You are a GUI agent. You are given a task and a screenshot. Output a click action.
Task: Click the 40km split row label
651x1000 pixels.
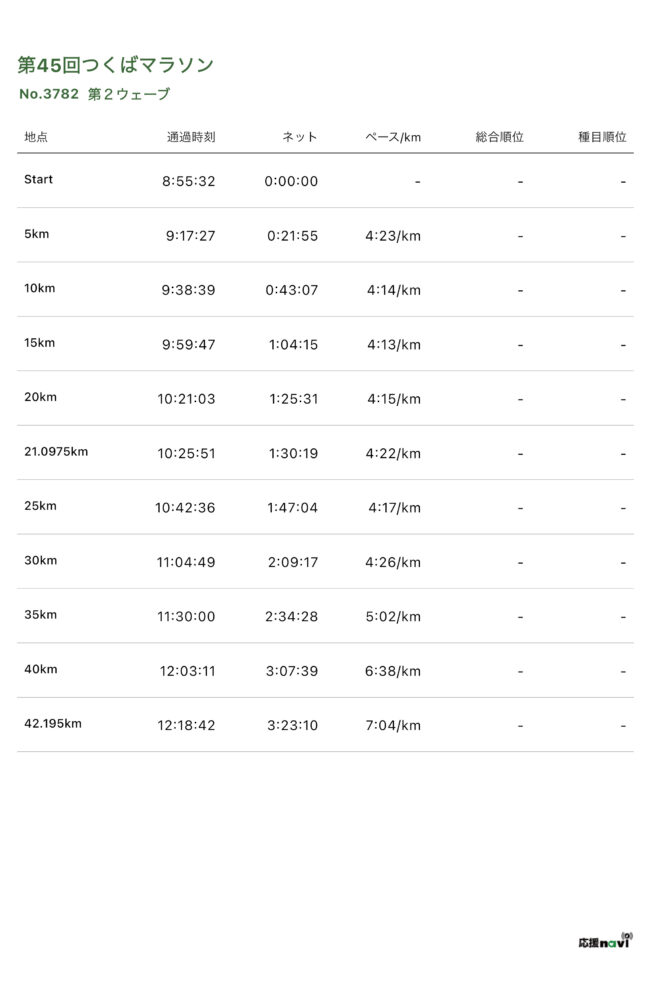(41, 669)
